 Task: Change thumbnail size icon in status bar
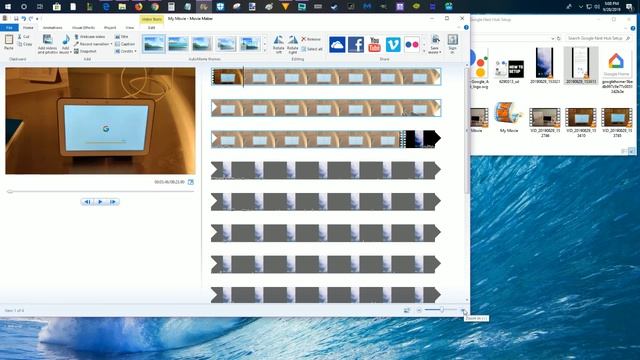click(407, 310)
